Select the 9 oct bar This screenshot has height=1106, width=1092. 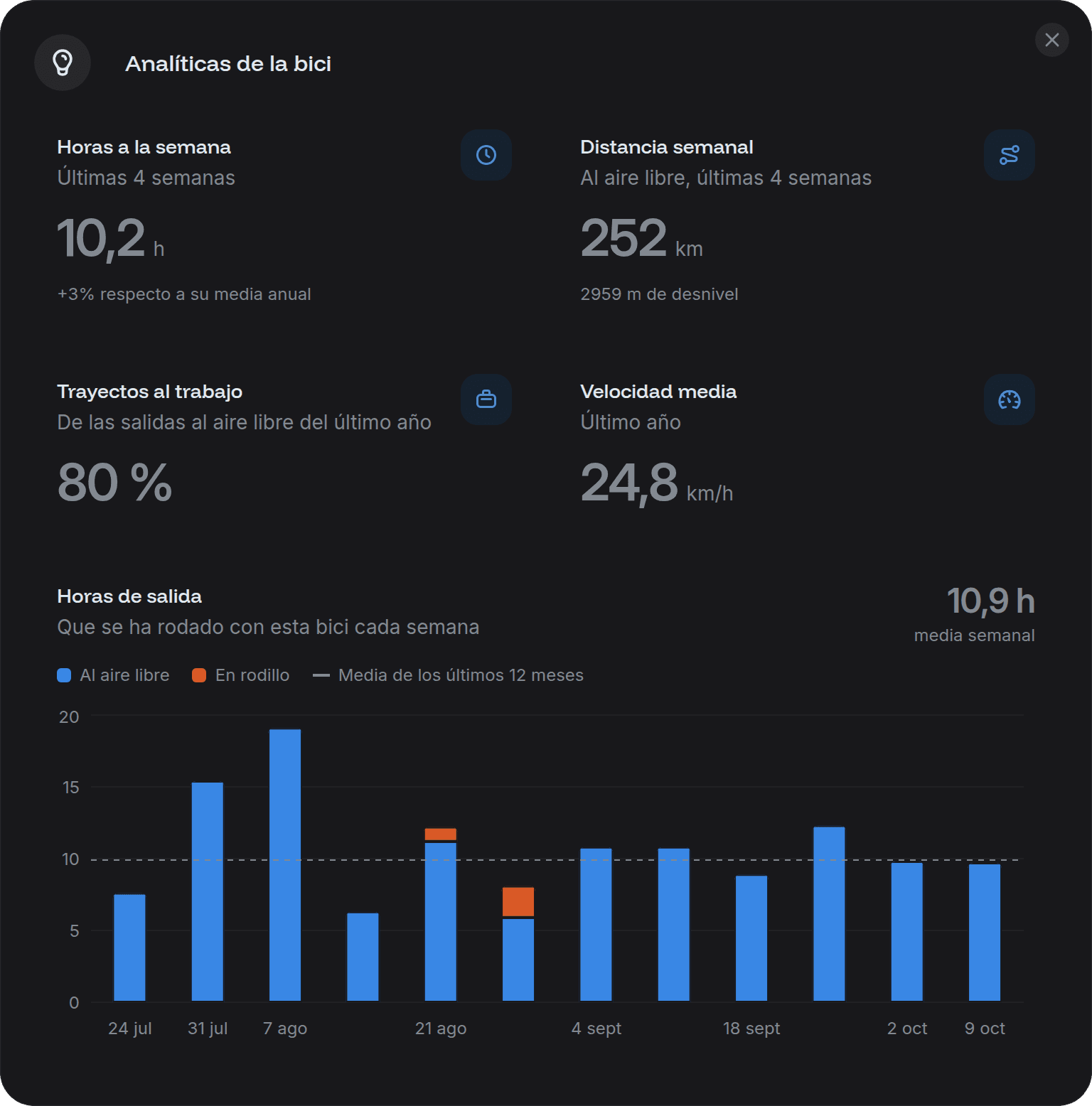tap(985, 933)
